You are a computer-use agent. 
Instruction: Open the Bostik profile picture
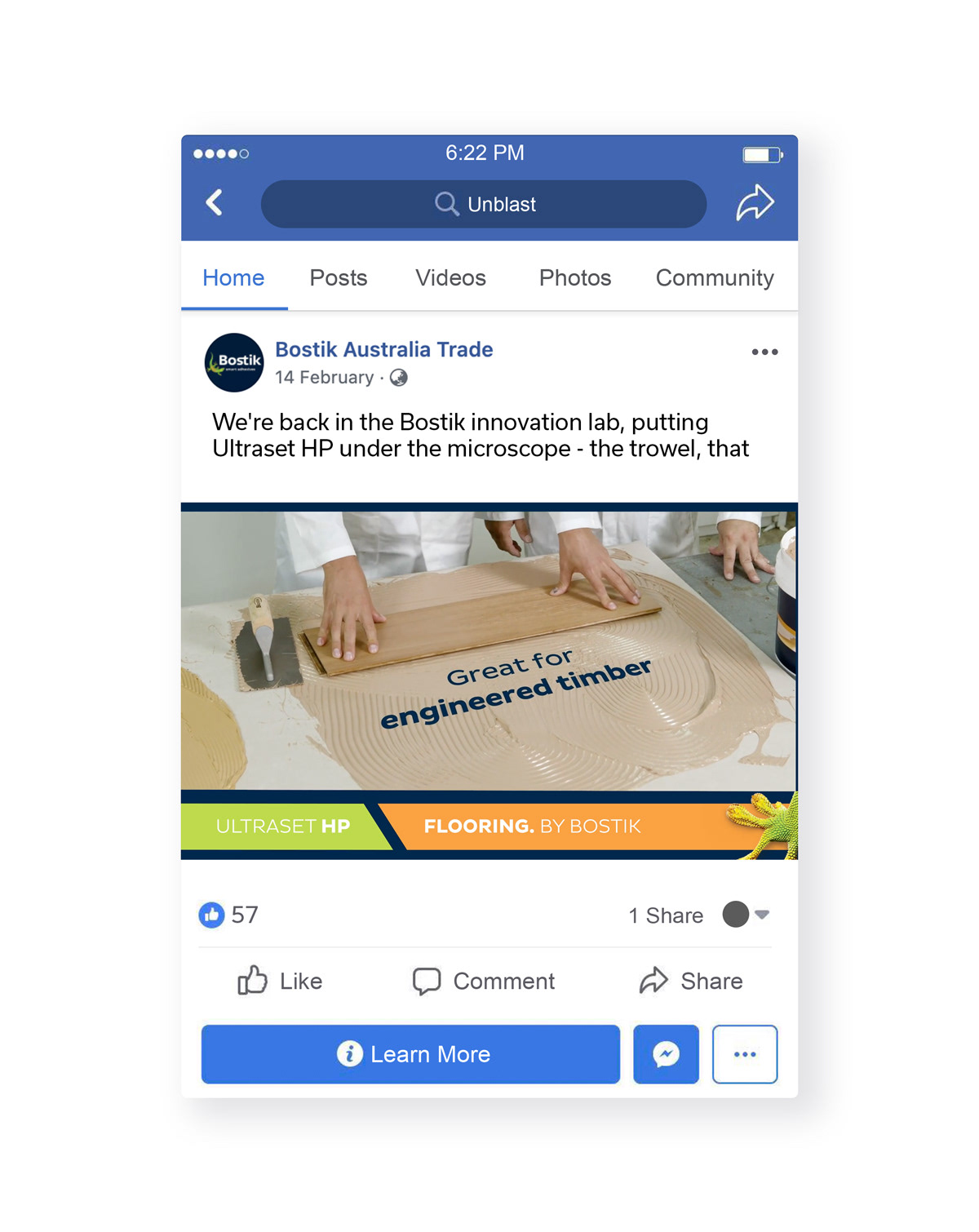pyautogui.click(x=234, y=362)
